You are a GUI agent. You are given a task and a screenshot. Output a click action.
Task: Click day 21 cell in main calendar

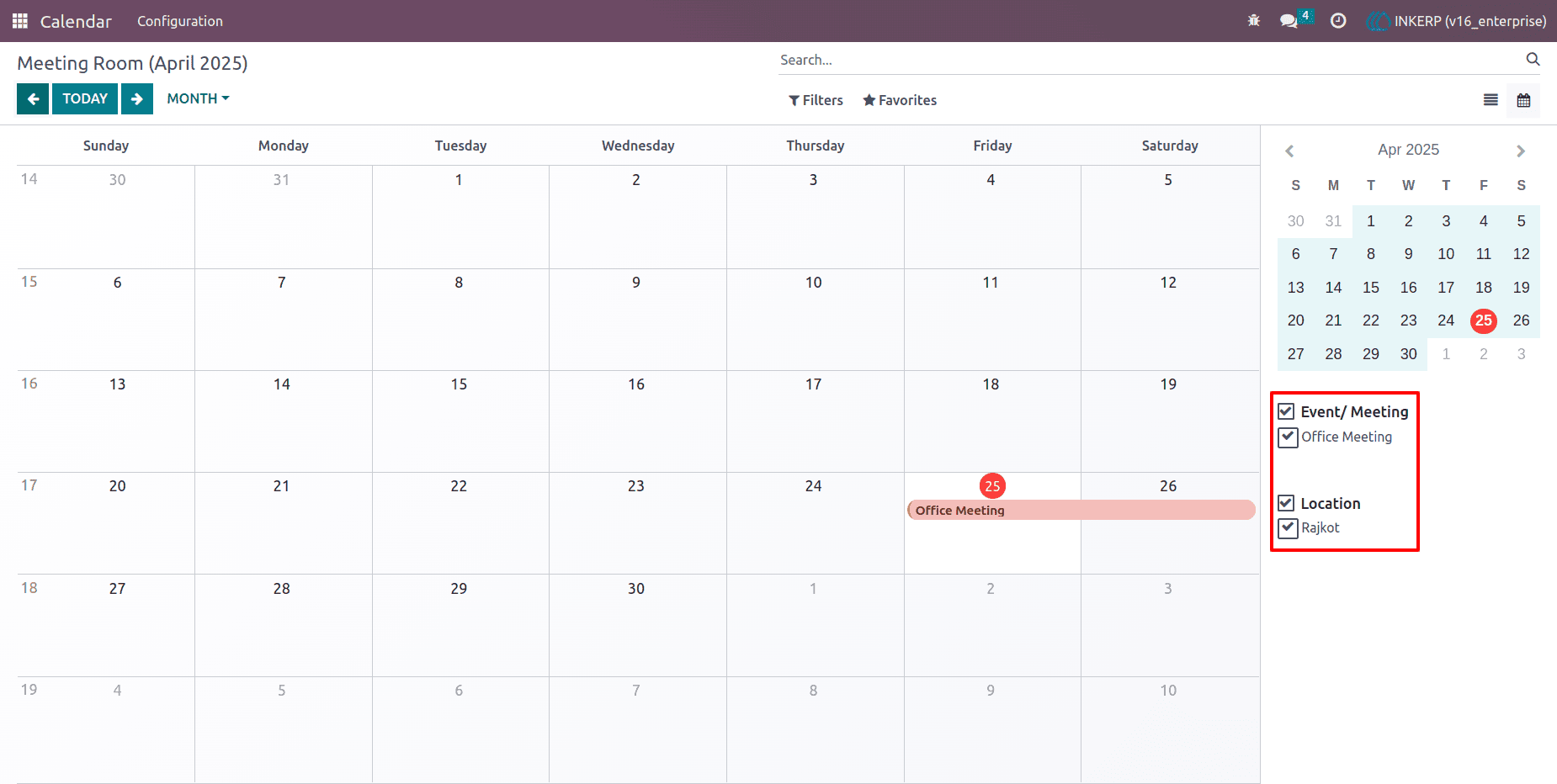[284, 523]
